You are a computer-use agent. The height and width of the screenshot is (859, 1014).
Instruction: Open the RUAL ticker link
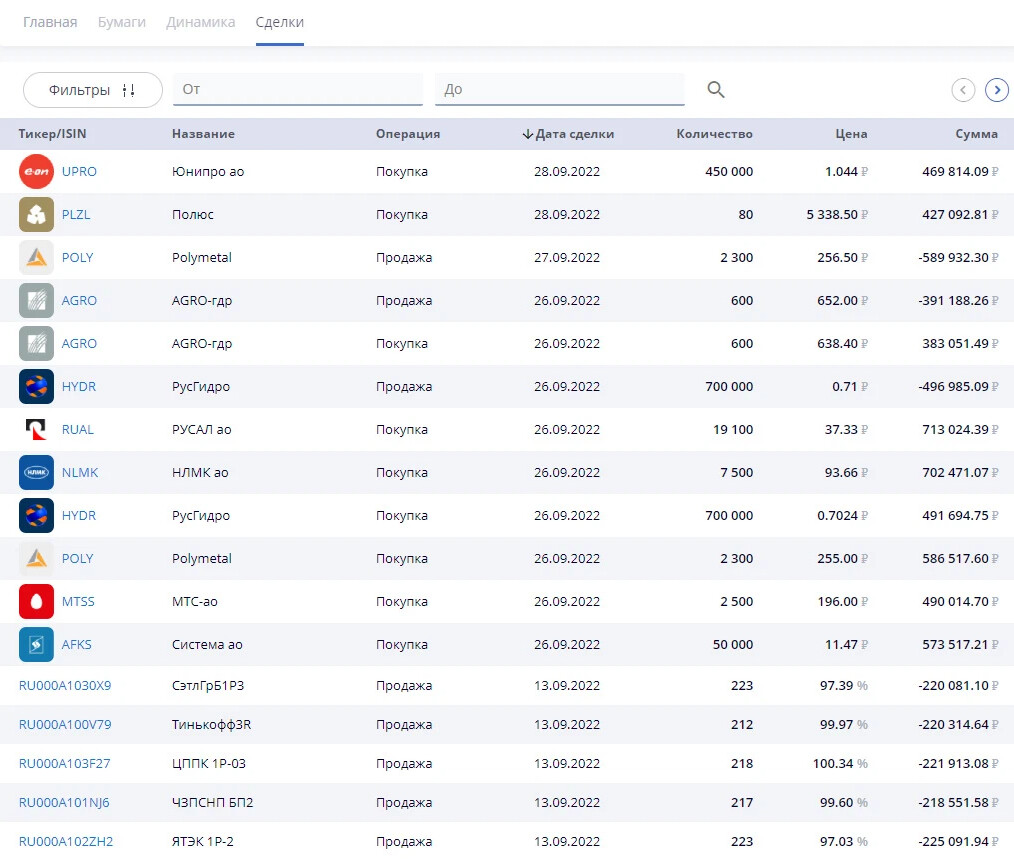point(78,430)
